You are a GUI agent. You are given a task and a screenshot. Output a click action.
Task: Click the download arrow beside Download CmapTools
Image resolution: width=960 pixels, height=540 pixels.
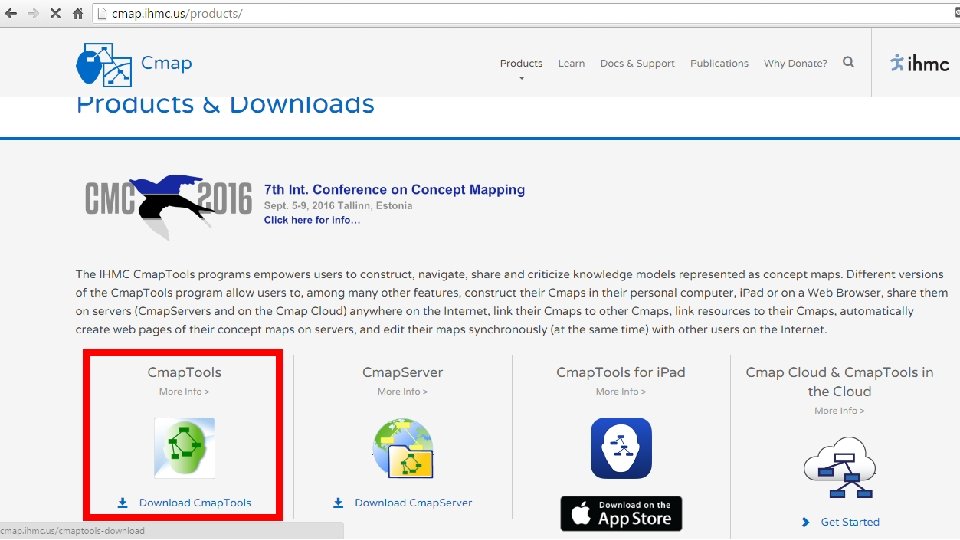(122, 503)
